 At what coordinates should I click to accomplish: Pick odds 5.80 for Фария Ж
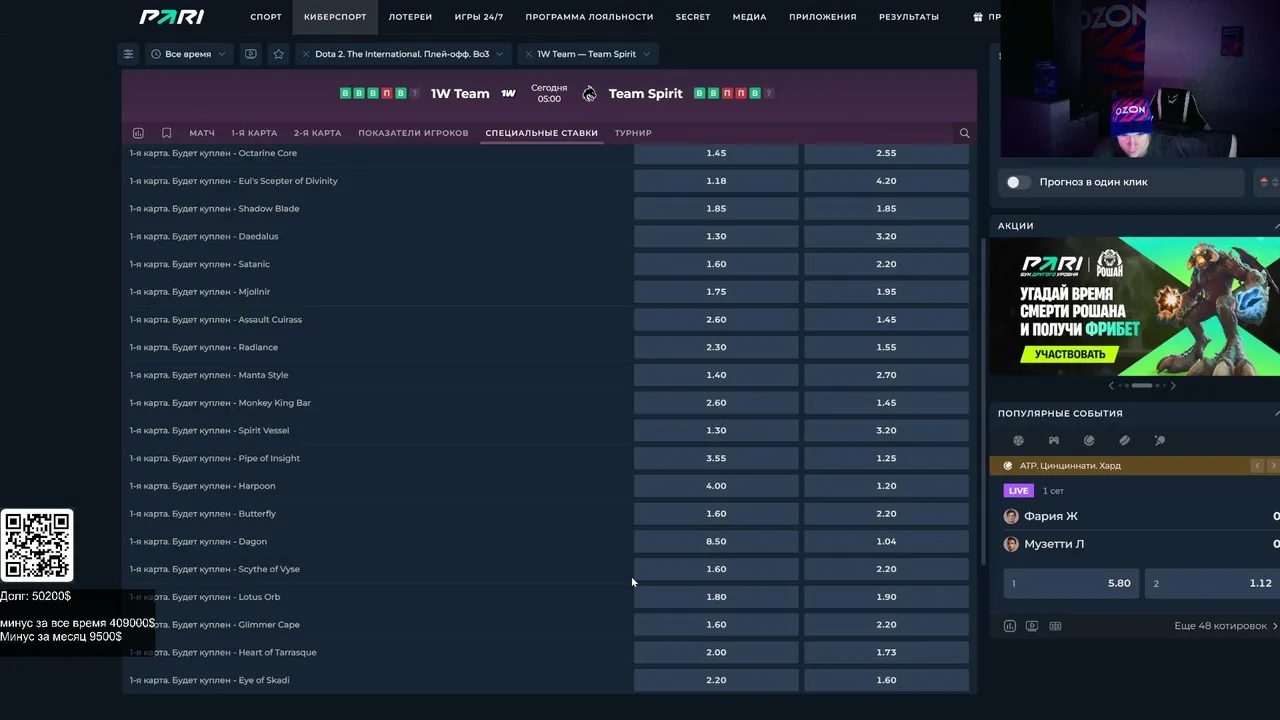tap(1071, 583)
